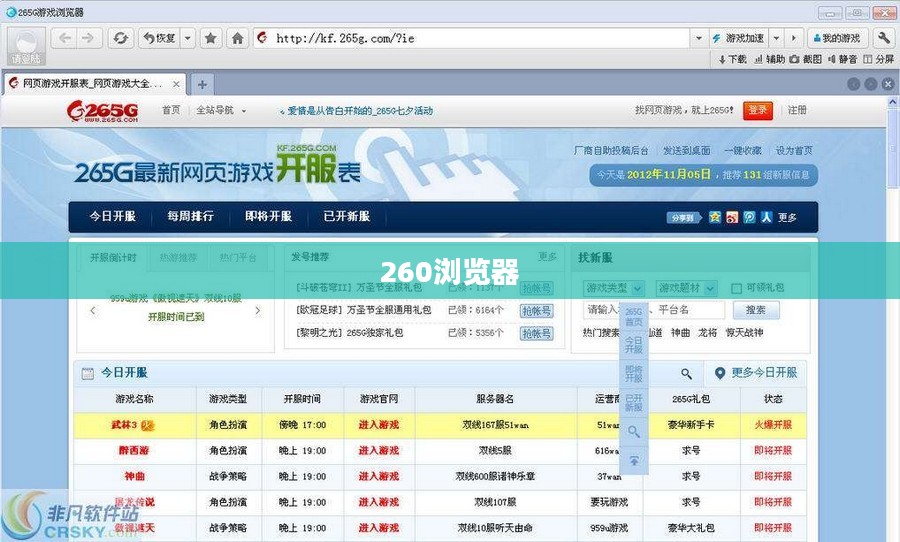The width and height of the screenshot is (900, 542).
Task: Click 发送到桌面 link
Action: point(686,150)
